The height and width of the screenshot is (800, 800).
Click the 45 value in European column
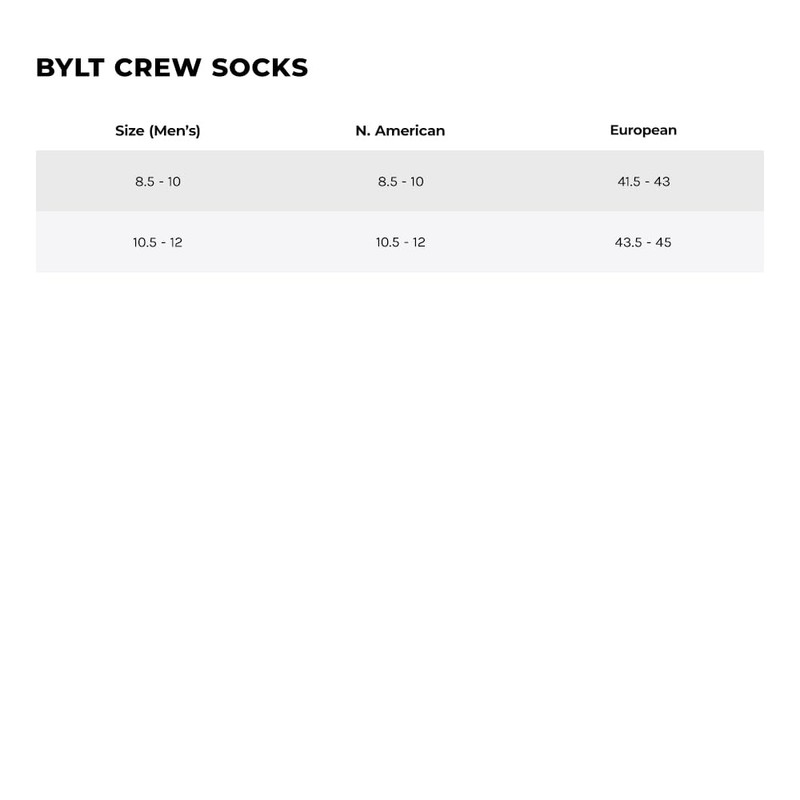663,242
